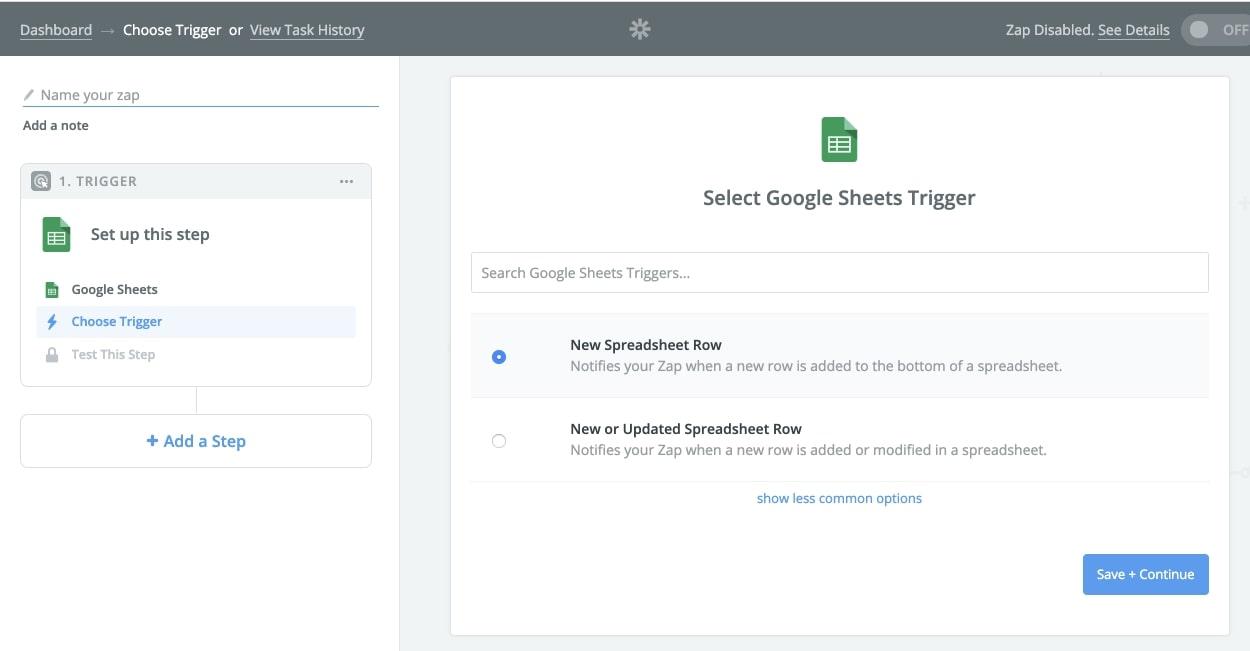Focus the Search Google Sheets Triggers field
Viewport: 1250px width, 651px height.
pyautogui.click(x=840, y=273)
